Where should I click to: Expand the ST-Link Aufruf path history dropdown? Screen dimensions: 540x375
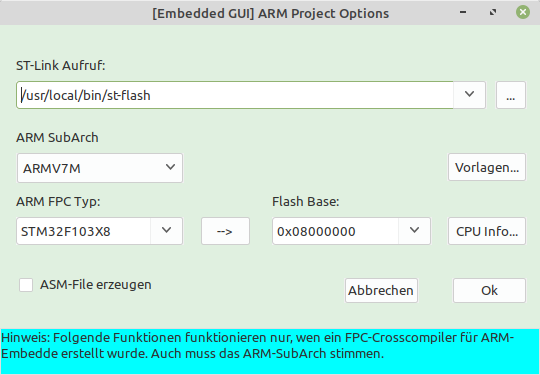pos(469,95)
